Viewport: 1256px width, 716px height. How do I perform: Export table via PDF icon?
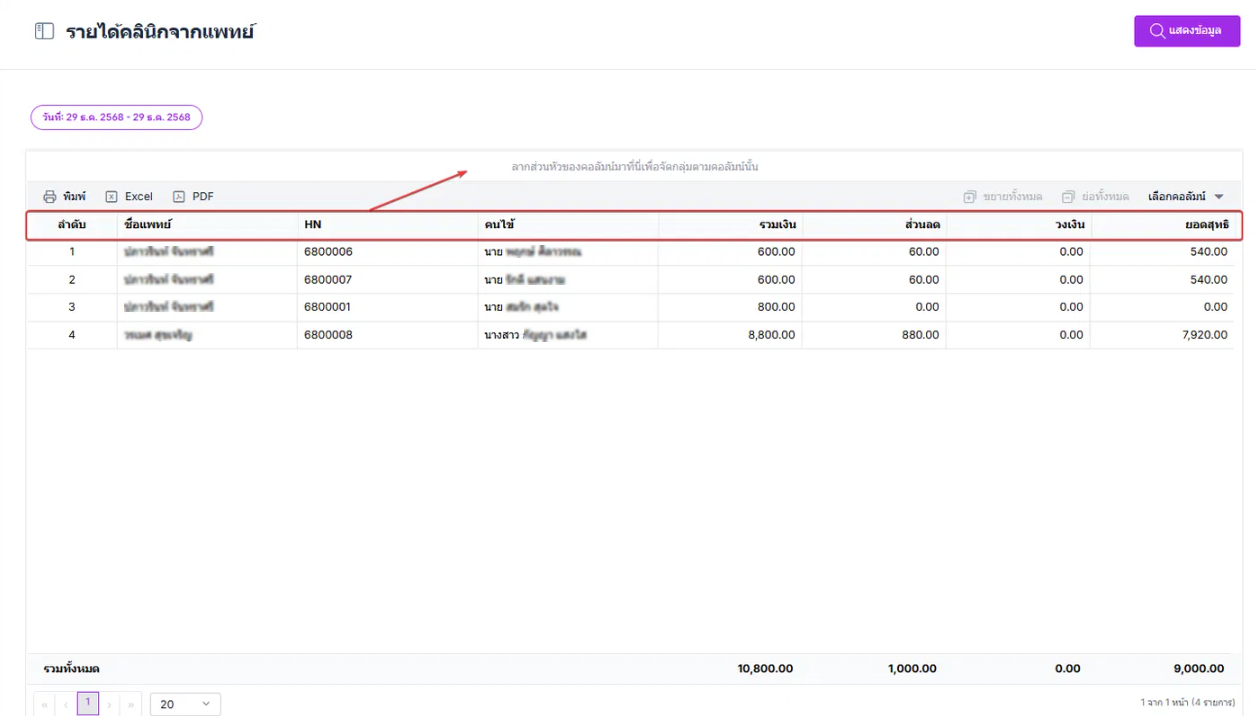tap(179, 197)
